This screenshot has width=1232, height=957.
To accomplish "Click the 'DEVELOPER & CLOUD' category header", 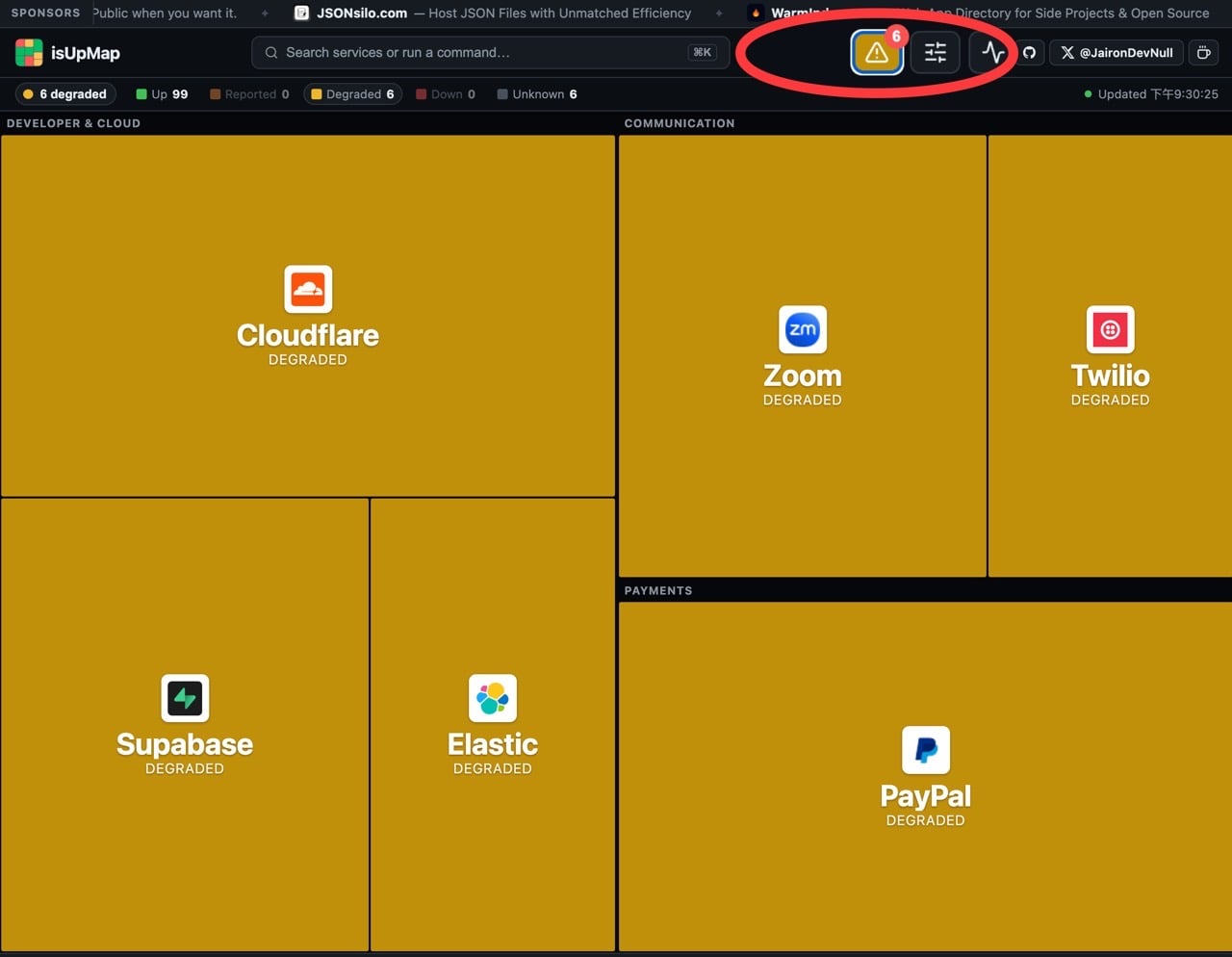I will point(73,123).
